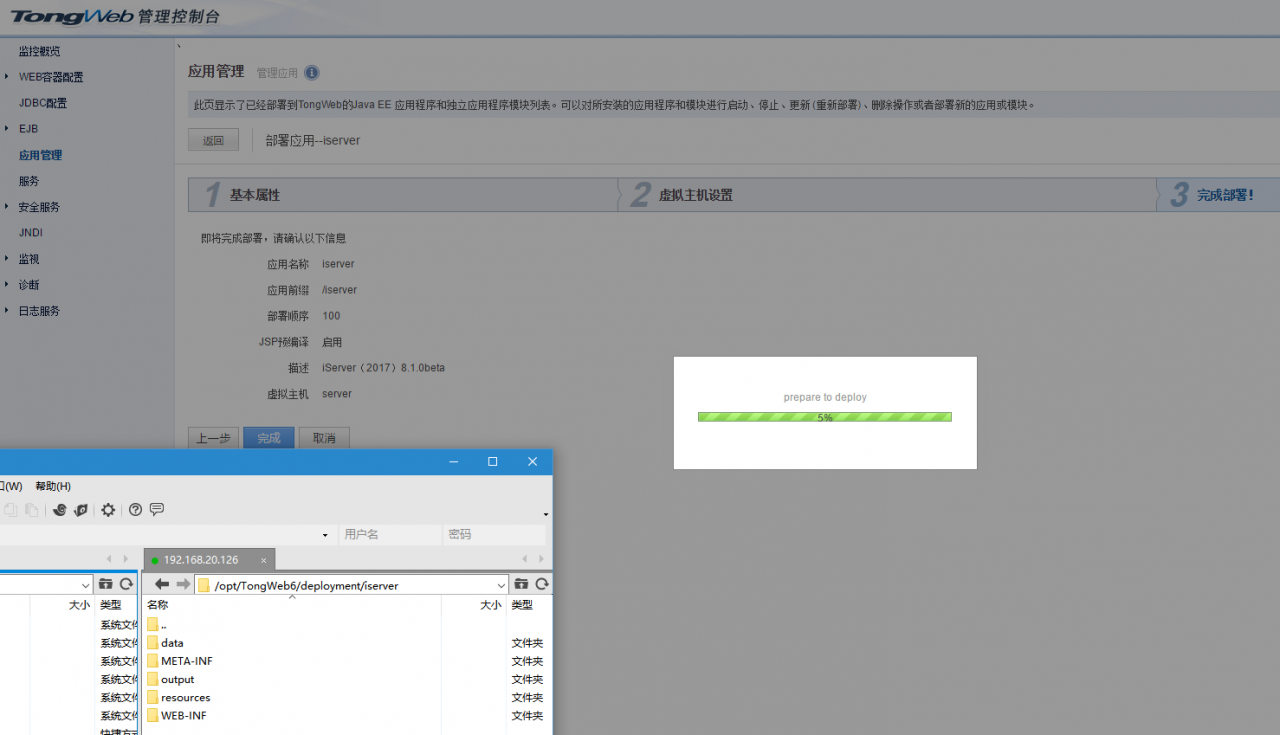
Task: Click the JSP预编译 value '启用'
Action: tap(332, 342)
